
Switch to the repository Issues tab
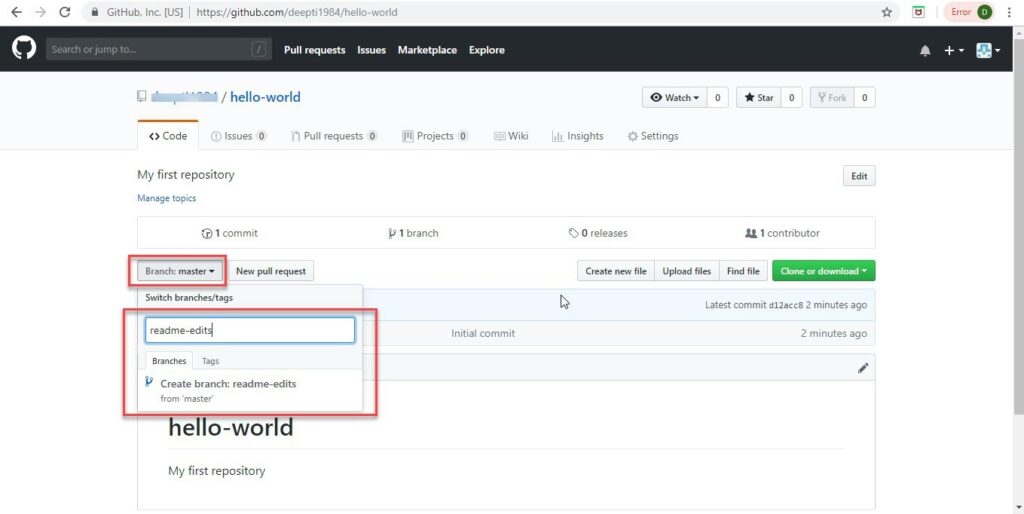tap(238, 136)
